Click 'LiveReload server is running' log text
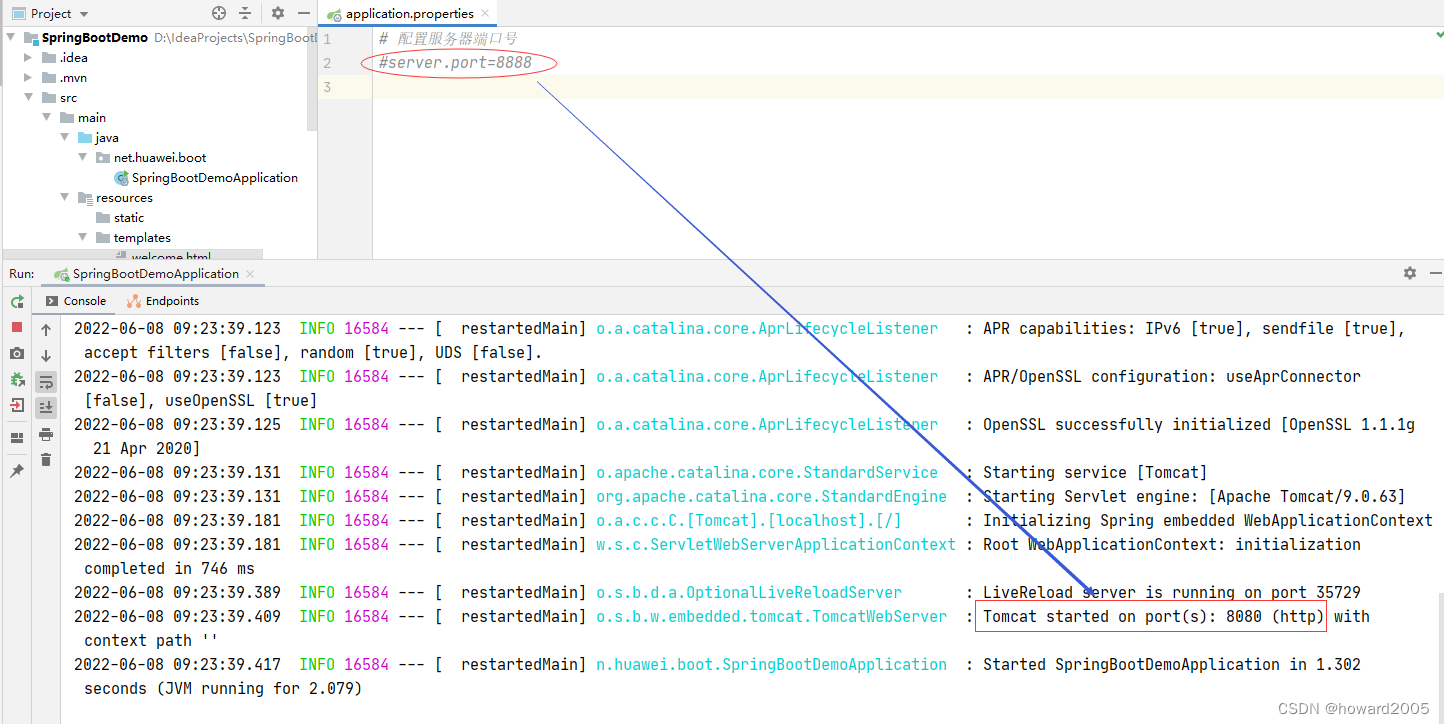 point(1108,592)
